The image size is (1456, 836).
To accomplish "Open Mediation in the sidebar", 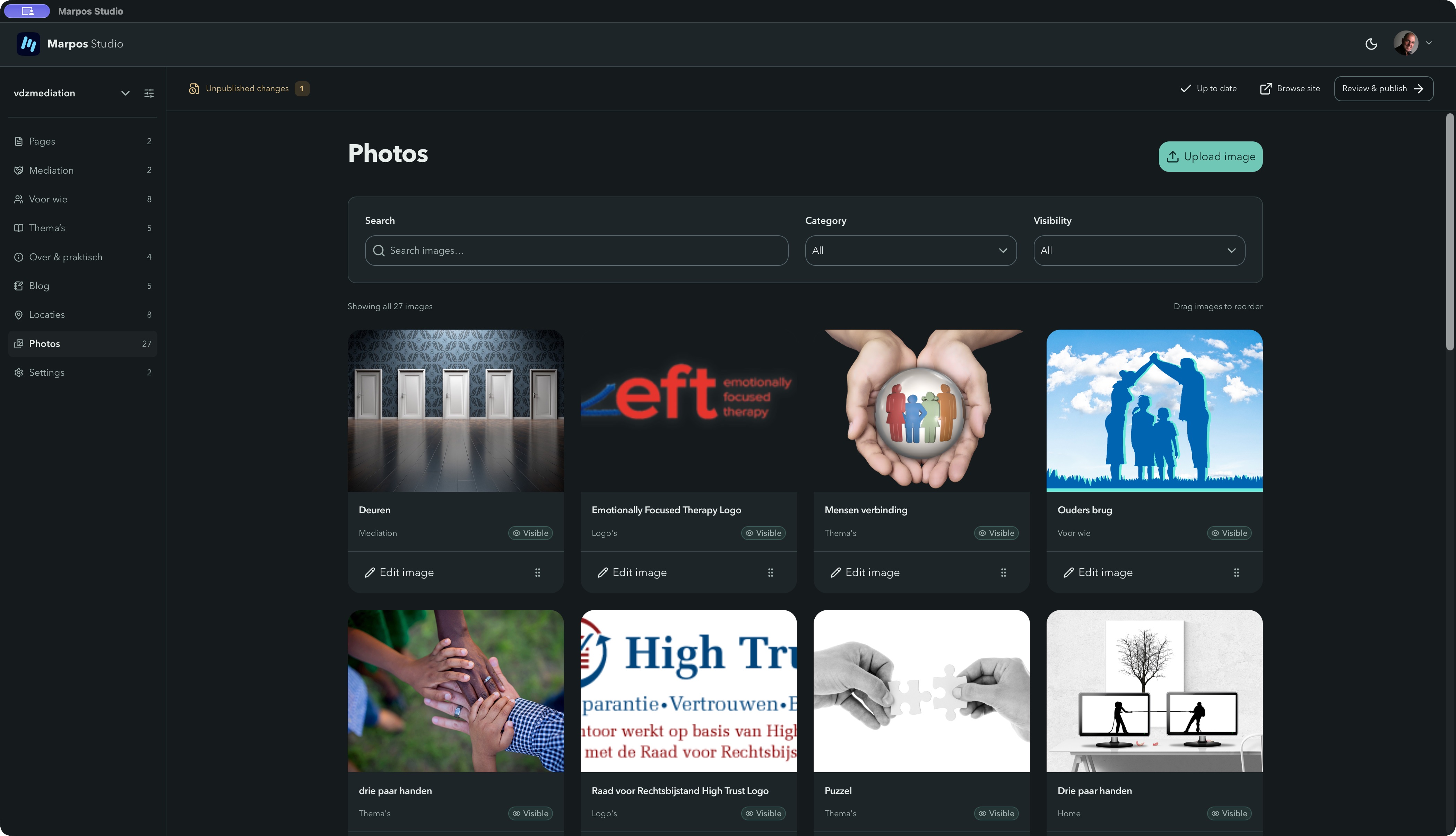I will click(x=83, y=170).
